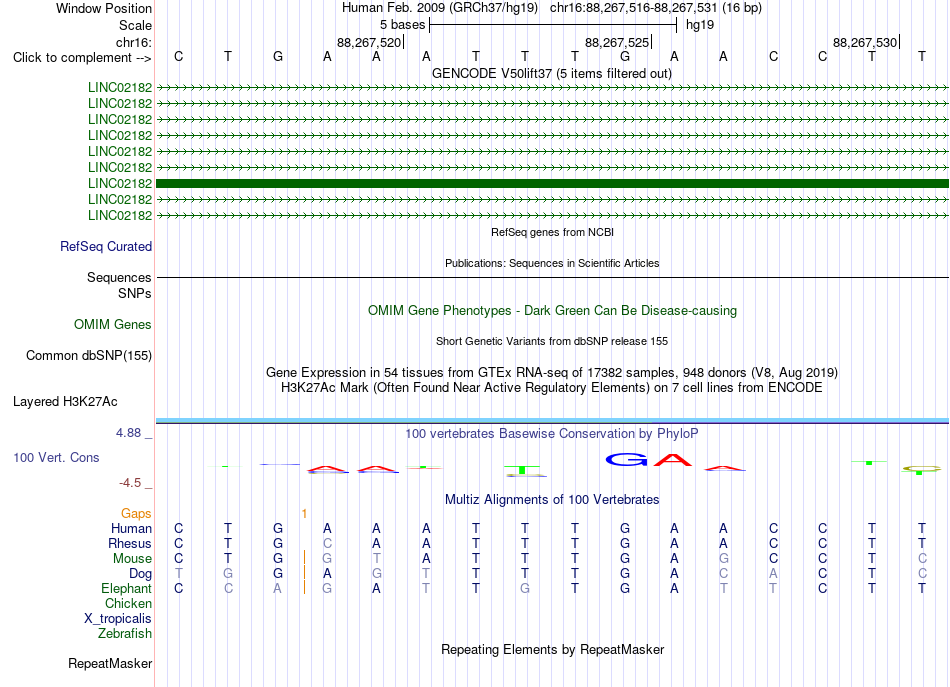Click the Scale label

(135, 25)
